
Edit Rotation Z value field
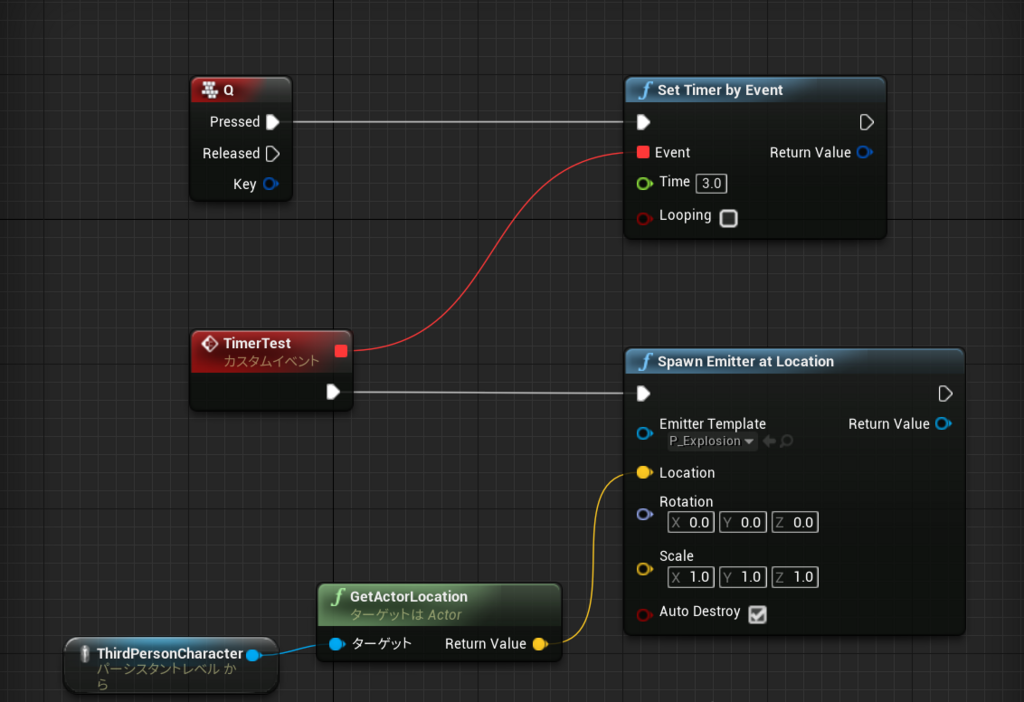click(x=795, y=522)
